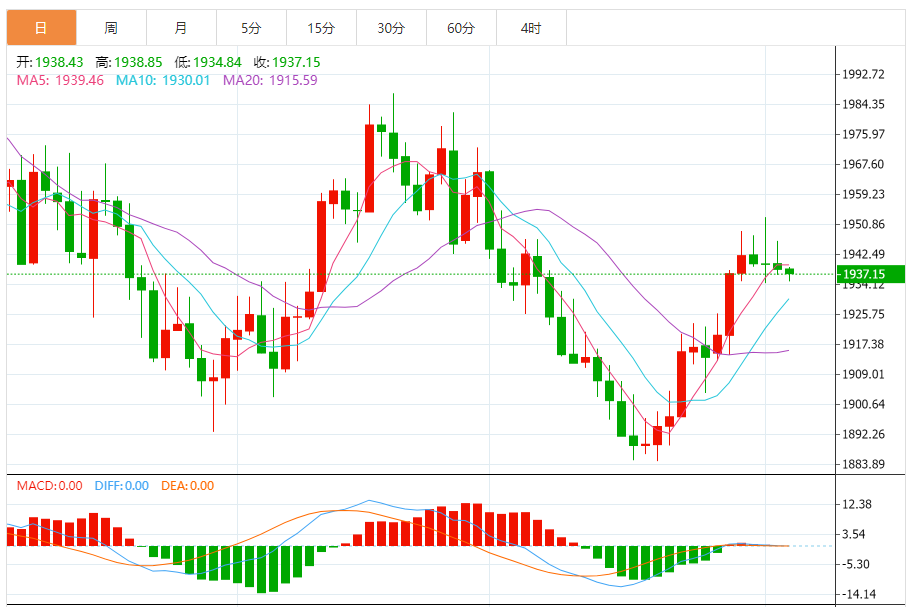Image resolution: width=913 pixels, height=607 pixels.
Task: Click the current price tag 1937.15
Action: [x=870, y=274]
